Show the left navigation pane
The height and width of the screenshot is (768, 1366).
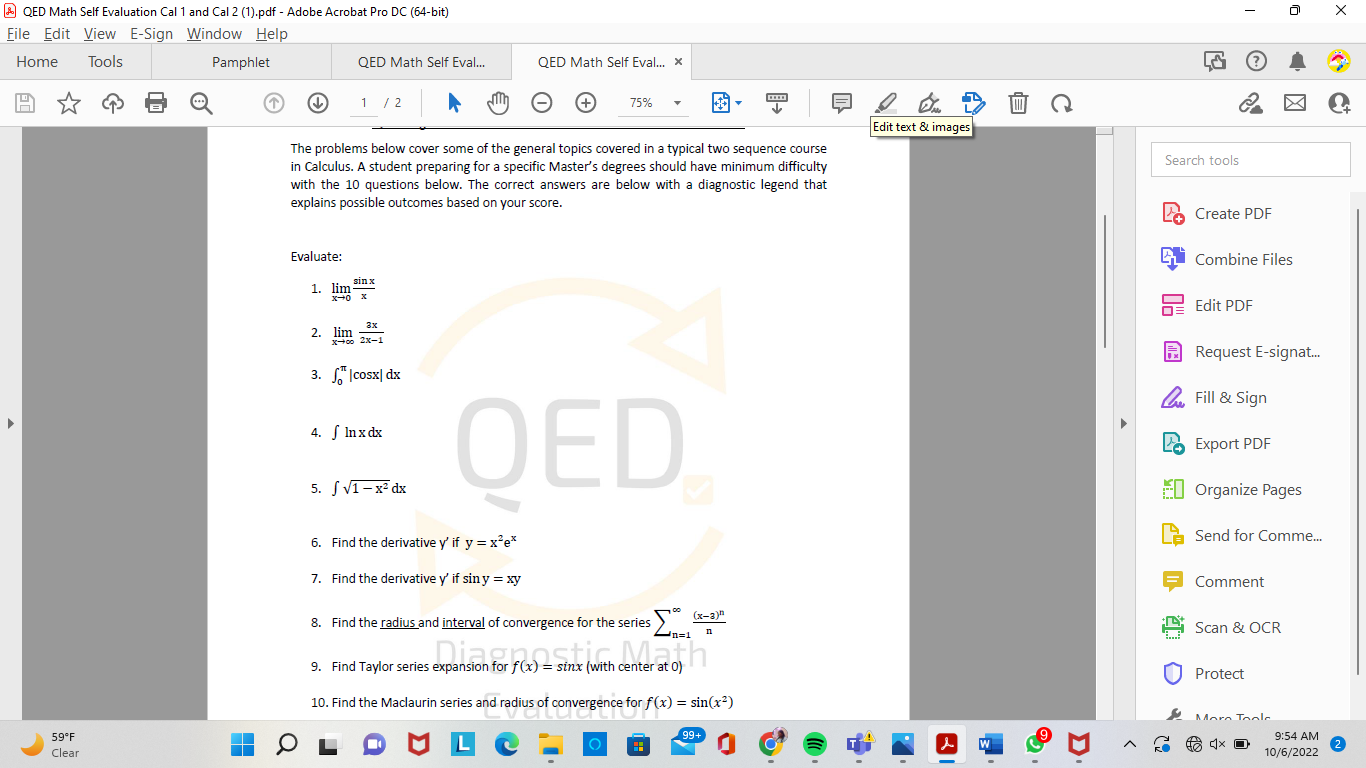click(x=11, y=424)
